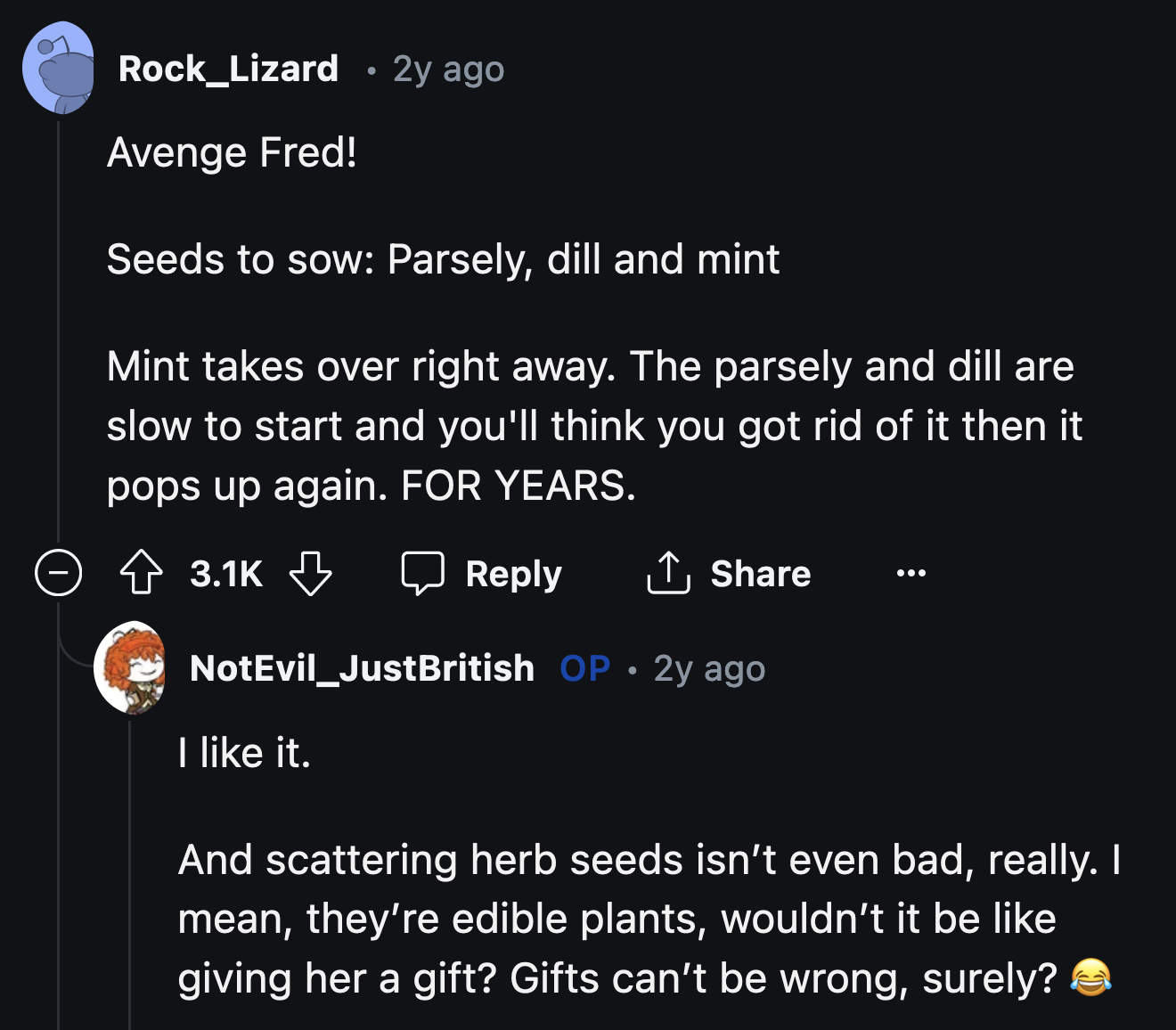
Task: Upvote Rock_Lizard's comment
Action: (x=142, y=573)
